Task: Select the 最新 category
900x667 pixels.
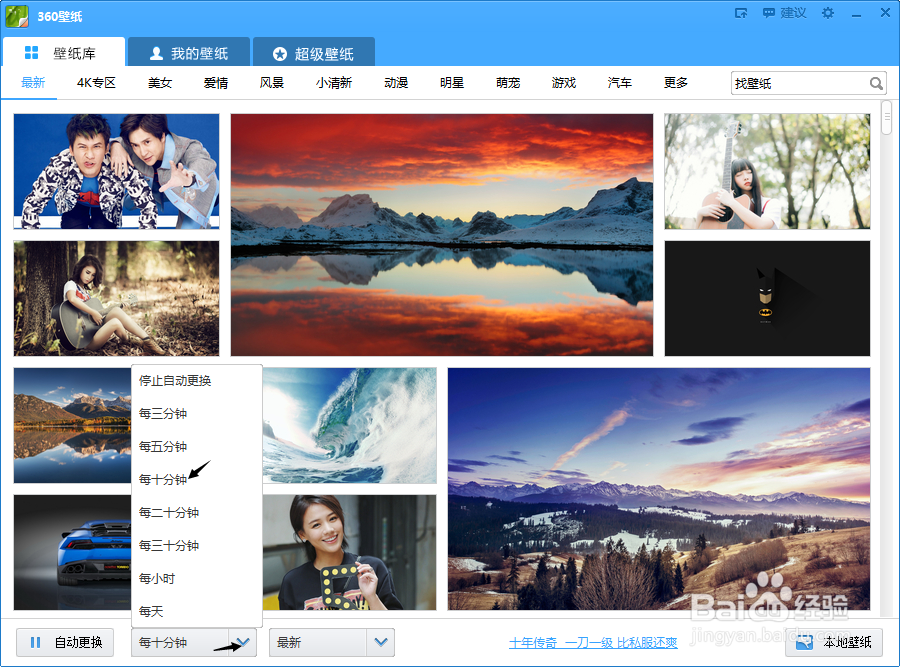Action: [33, 83]
